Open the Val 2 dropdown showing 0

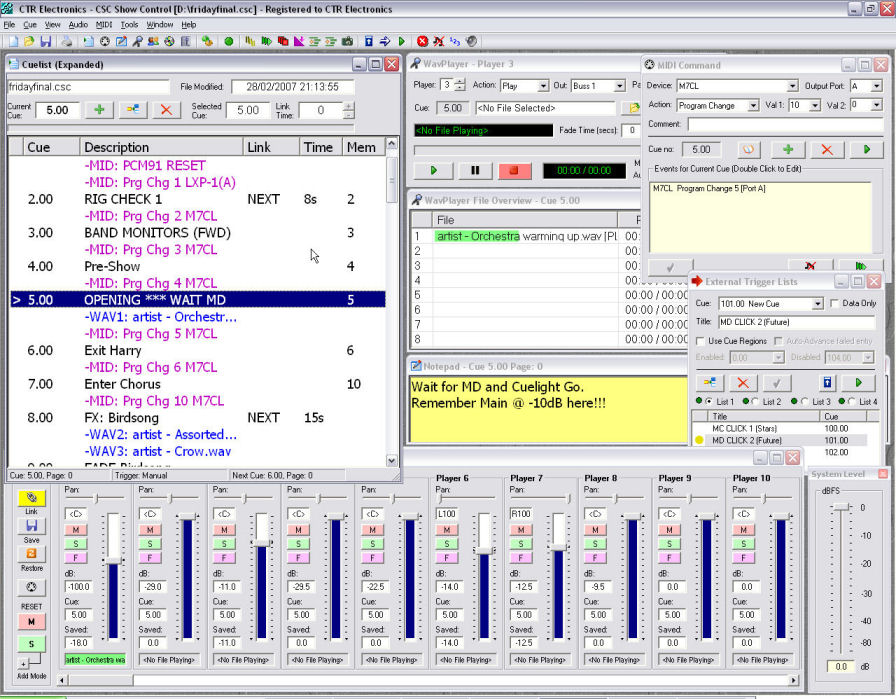877,105
